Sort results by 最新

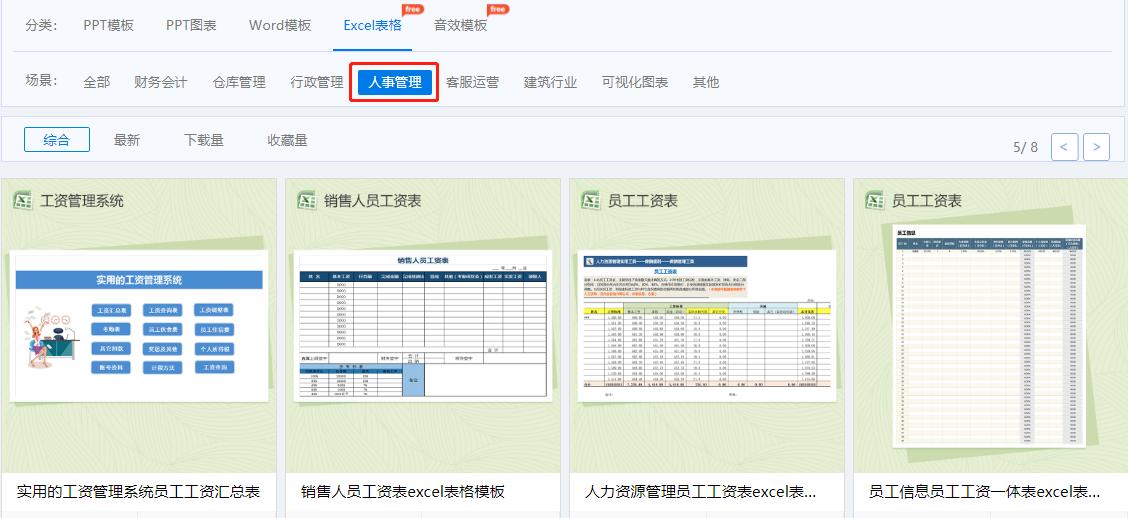(127, 140)
